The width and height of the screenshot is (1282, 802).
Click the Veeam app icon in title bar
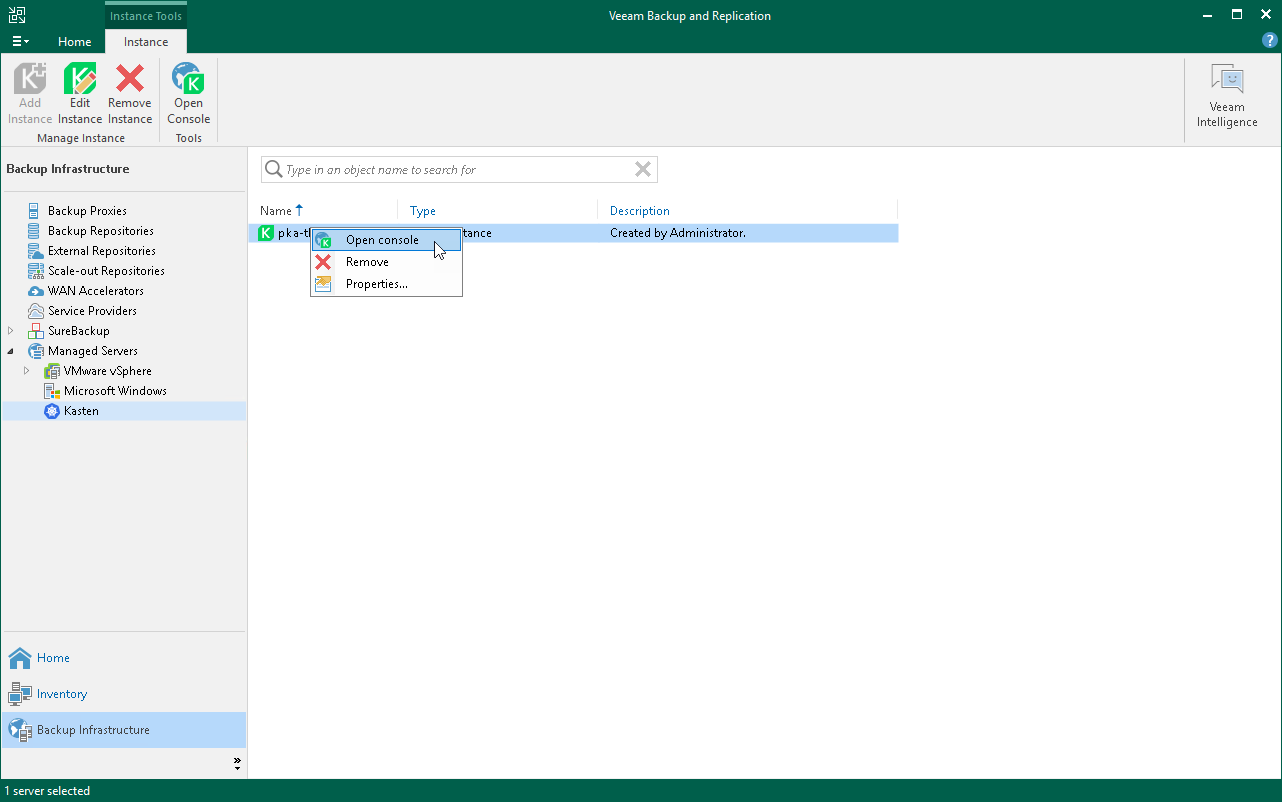[x=17, y=15]
